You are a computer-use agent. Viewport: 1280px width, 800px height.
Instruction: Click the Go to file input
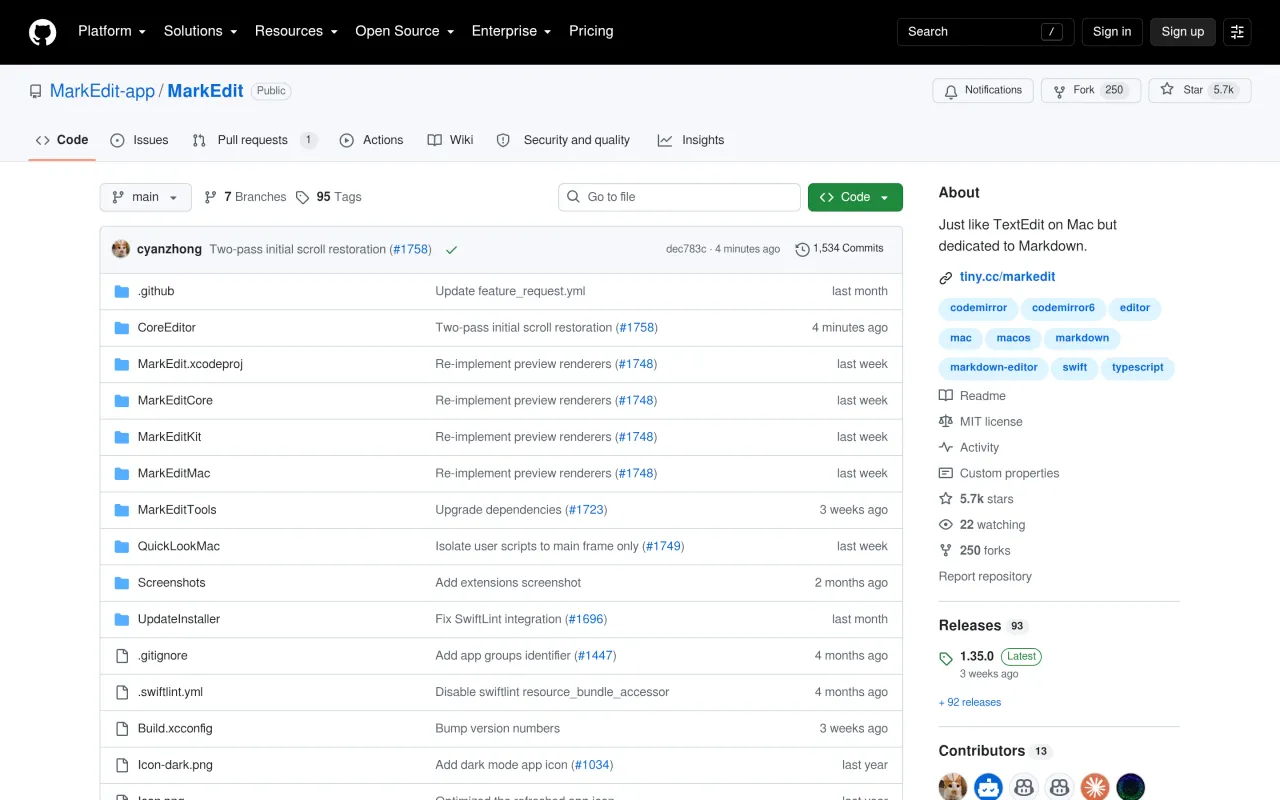tap(679, 197)
